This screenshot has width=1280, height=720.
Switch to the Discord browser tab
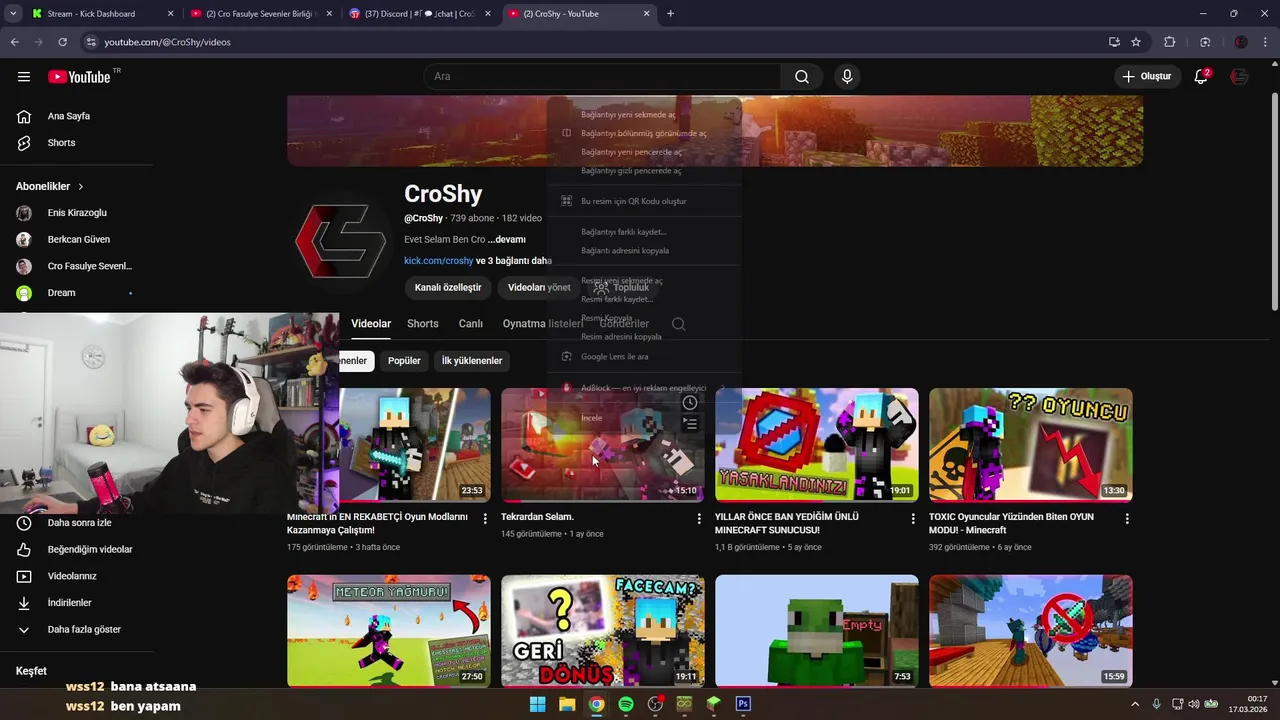pyautogui.click(x=420, y=14)
